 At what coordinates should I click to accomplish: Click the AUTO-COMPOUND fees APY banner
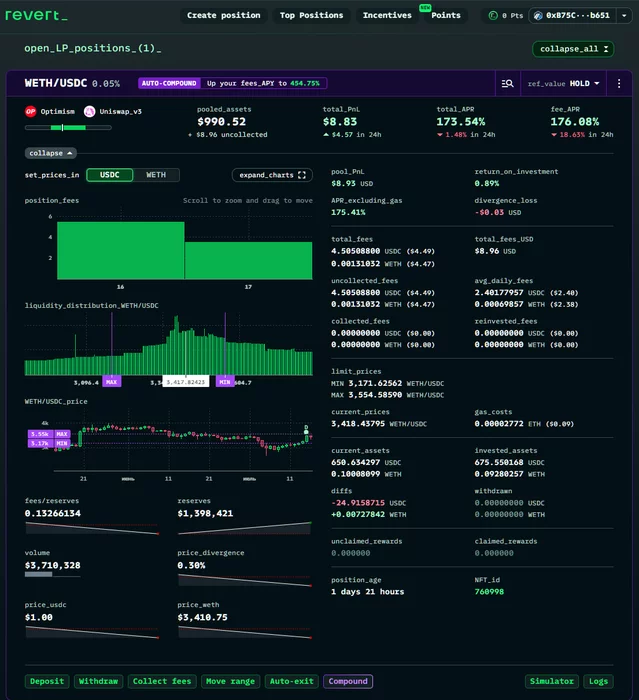pos(232,83)
